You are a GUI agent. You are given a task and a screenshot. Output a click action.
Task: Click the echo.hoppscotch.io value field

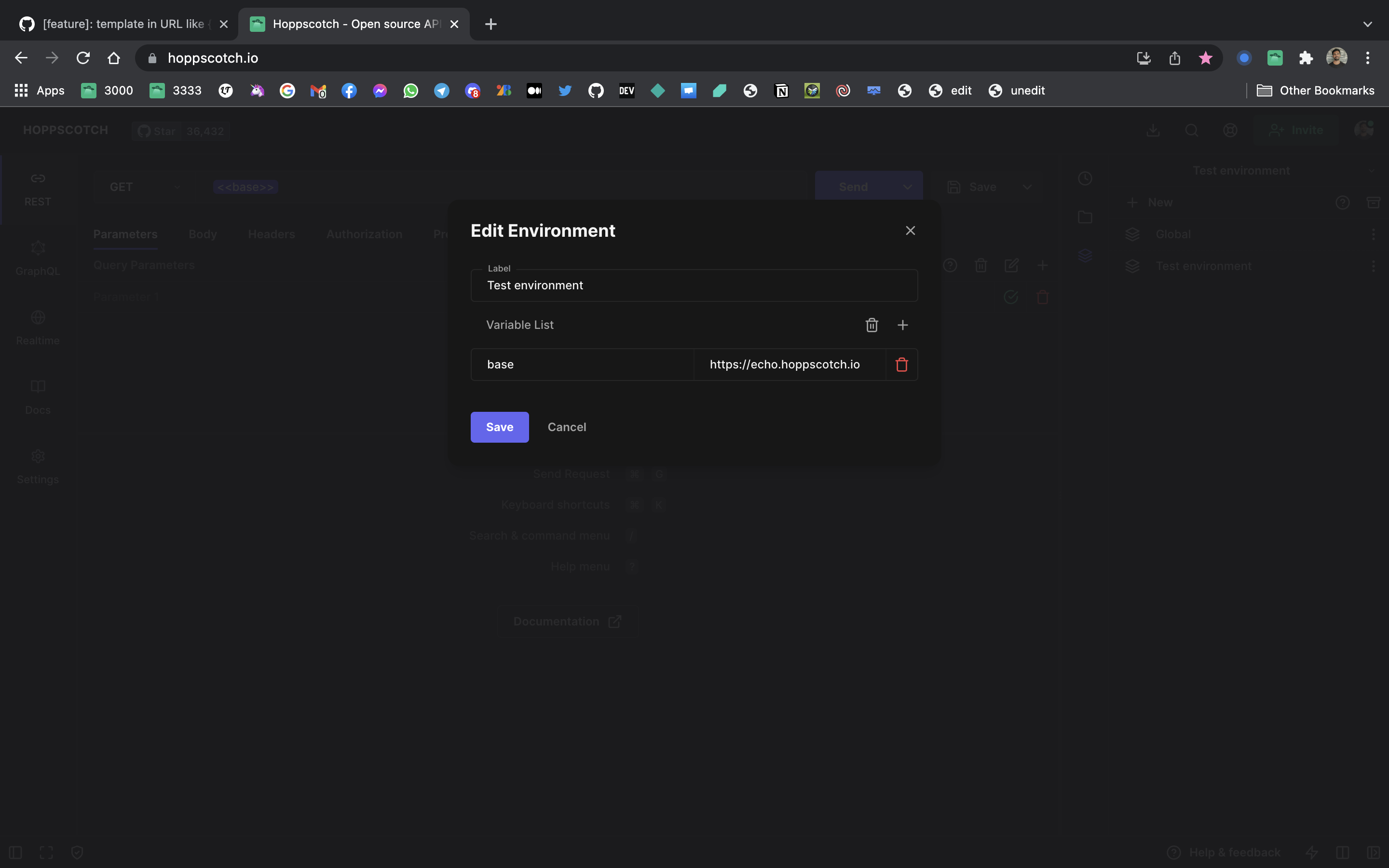(789, 365)
